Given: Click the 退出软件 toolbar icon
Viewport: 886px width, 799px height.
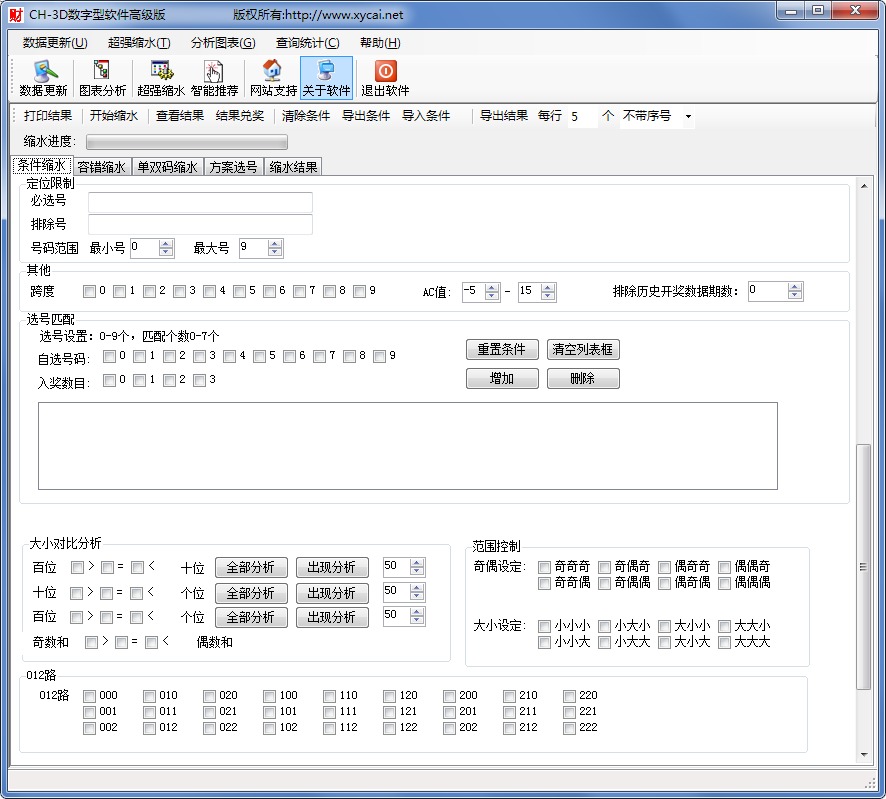Looking at the screenshot, I should (x=385, y=78).
